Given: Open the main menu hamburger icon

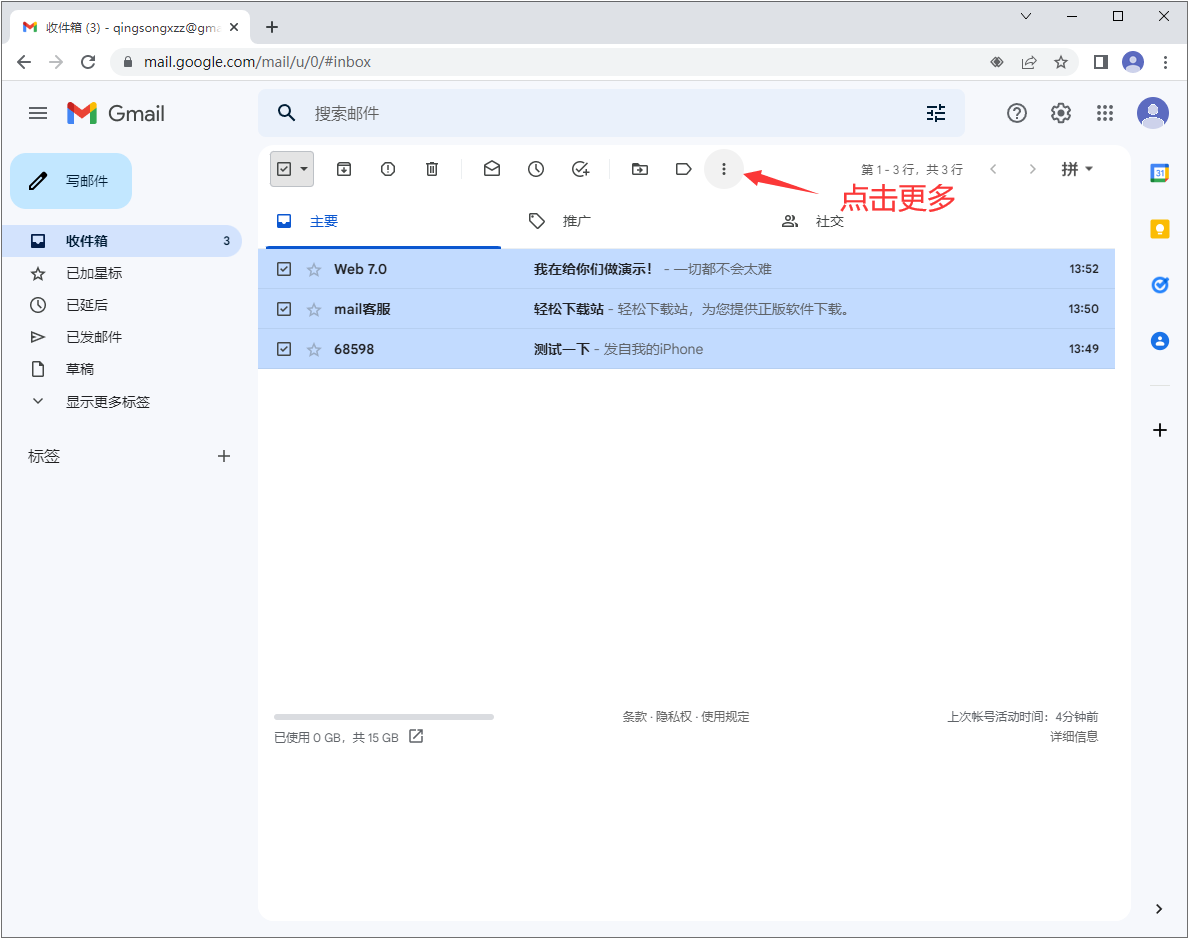Looking at the screenshot, I should [x=38, y=113].
